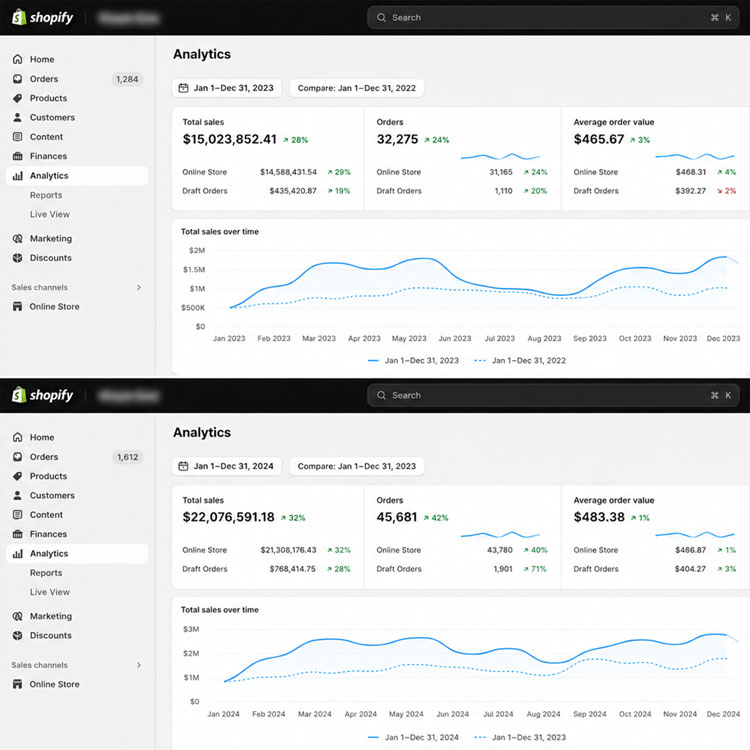Click the Orders icon beside the 1,284 badge
The width and height of the screenshot is (750, 750).
click(x=18, y=79)
